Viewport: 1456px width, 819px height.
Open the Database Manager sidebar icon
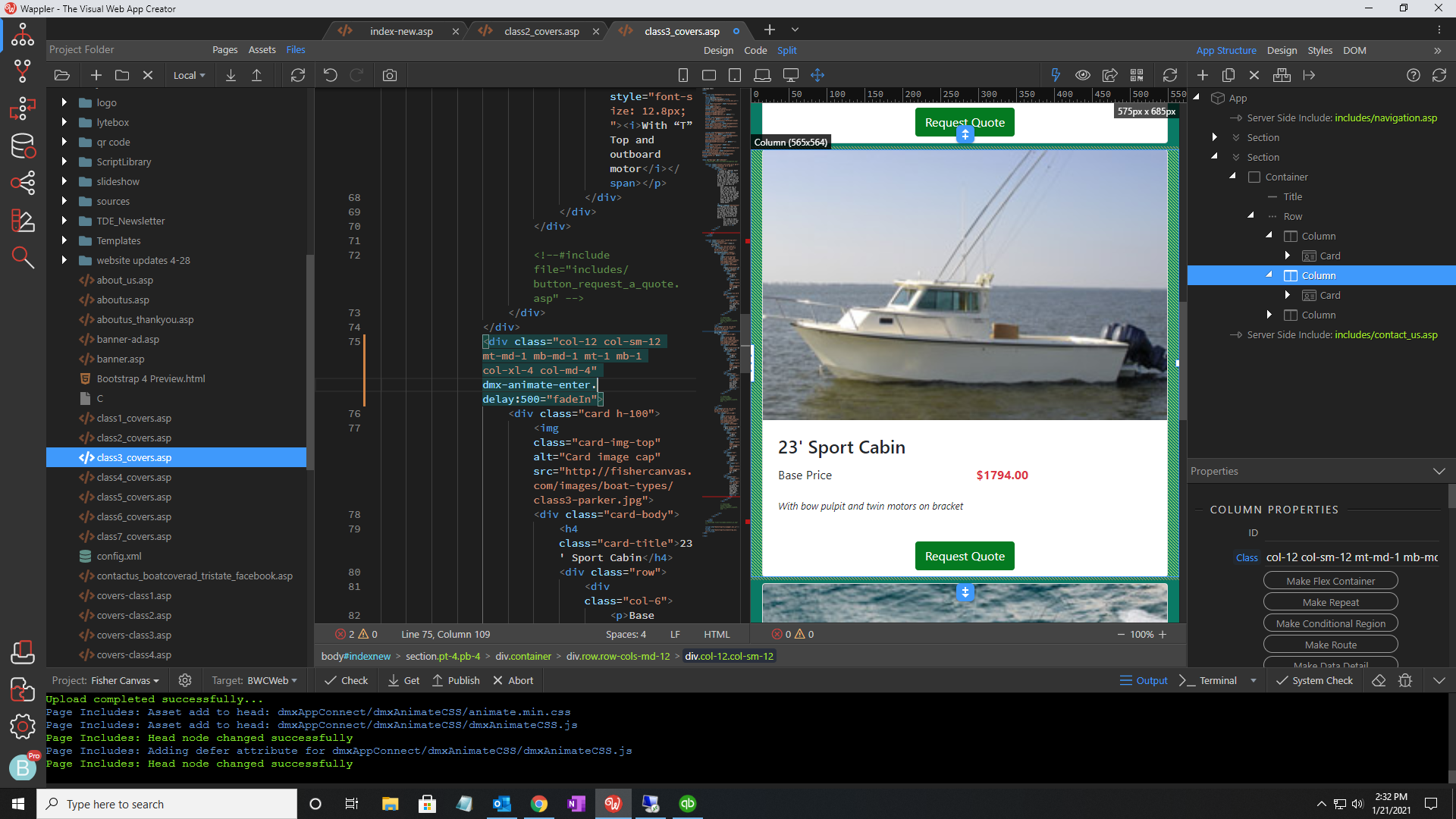[x=22, y=146]
